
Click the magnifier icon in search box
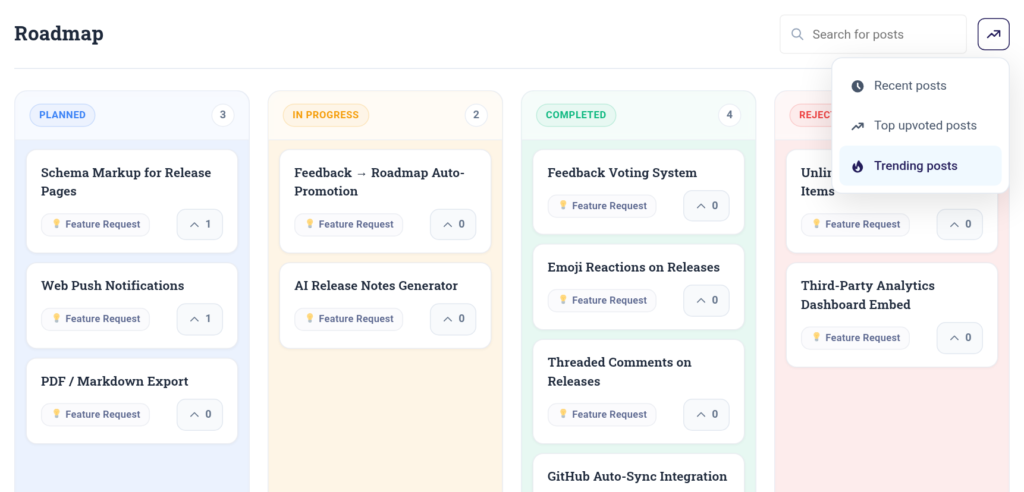tap(797, 34)
